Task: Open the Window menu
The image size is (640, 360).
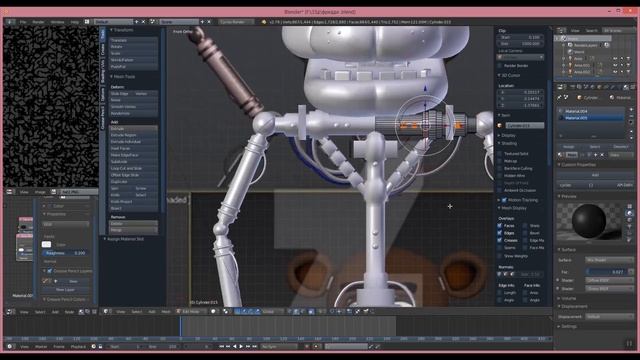Action: click(57, 22)
